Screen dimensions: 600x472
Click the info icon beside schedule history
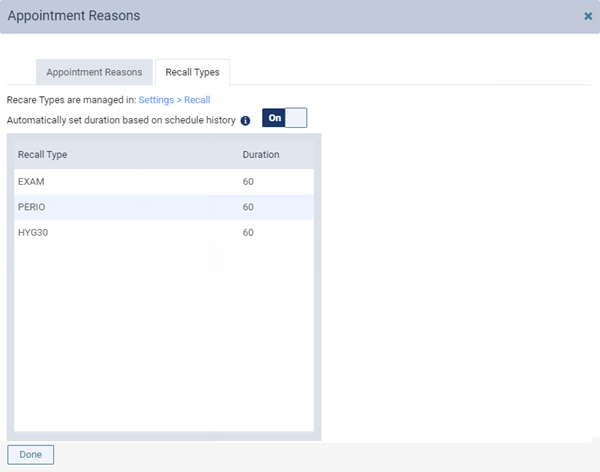[x=245, y=121]
